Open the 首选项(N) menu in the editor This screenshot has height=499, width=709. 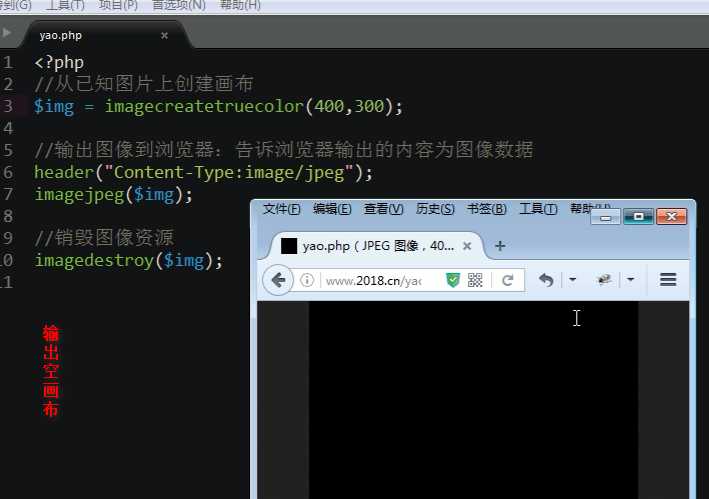coord(179,5)
